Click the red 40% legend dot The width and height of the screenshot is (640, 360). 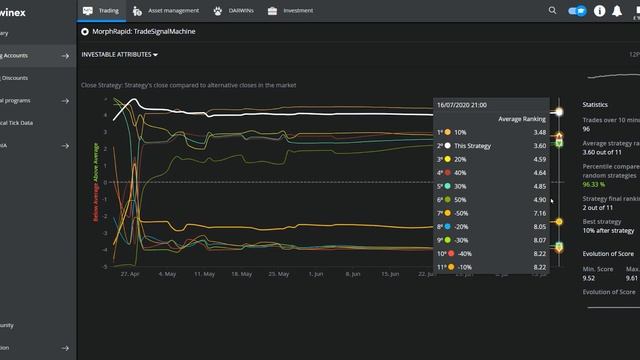(x=448, y=173)
